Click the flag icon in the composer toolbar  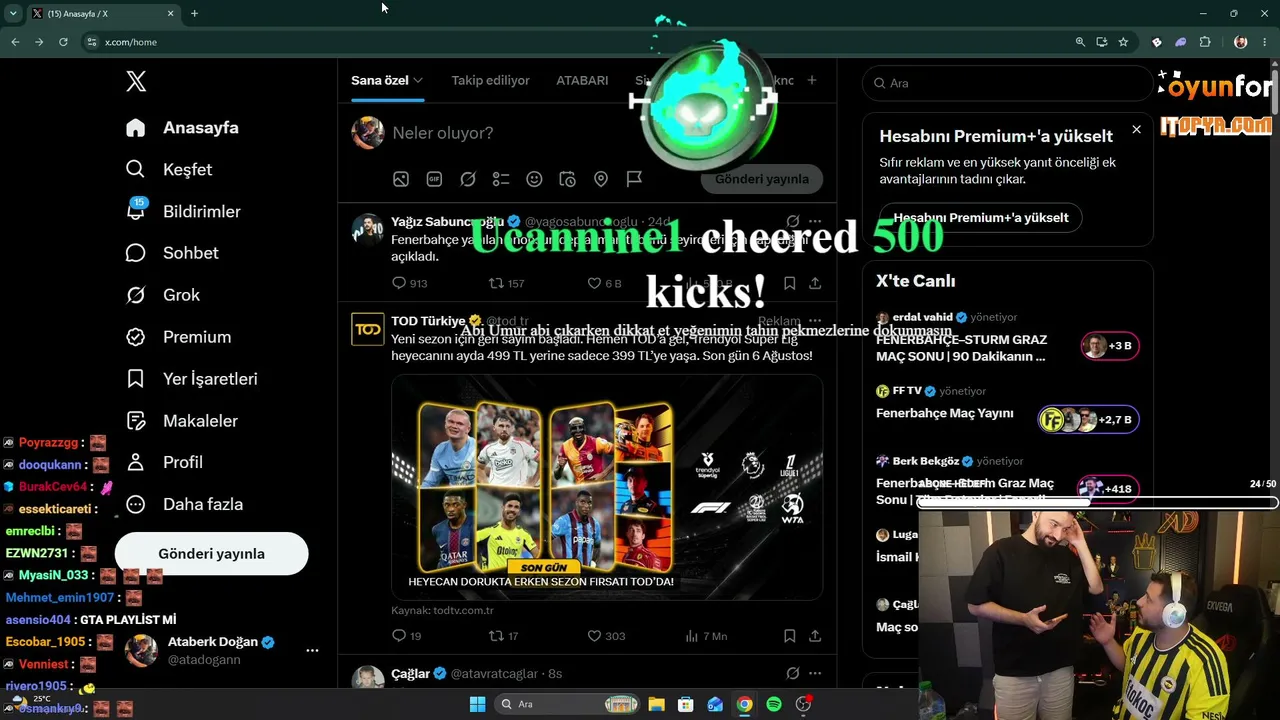pos(634,179)
